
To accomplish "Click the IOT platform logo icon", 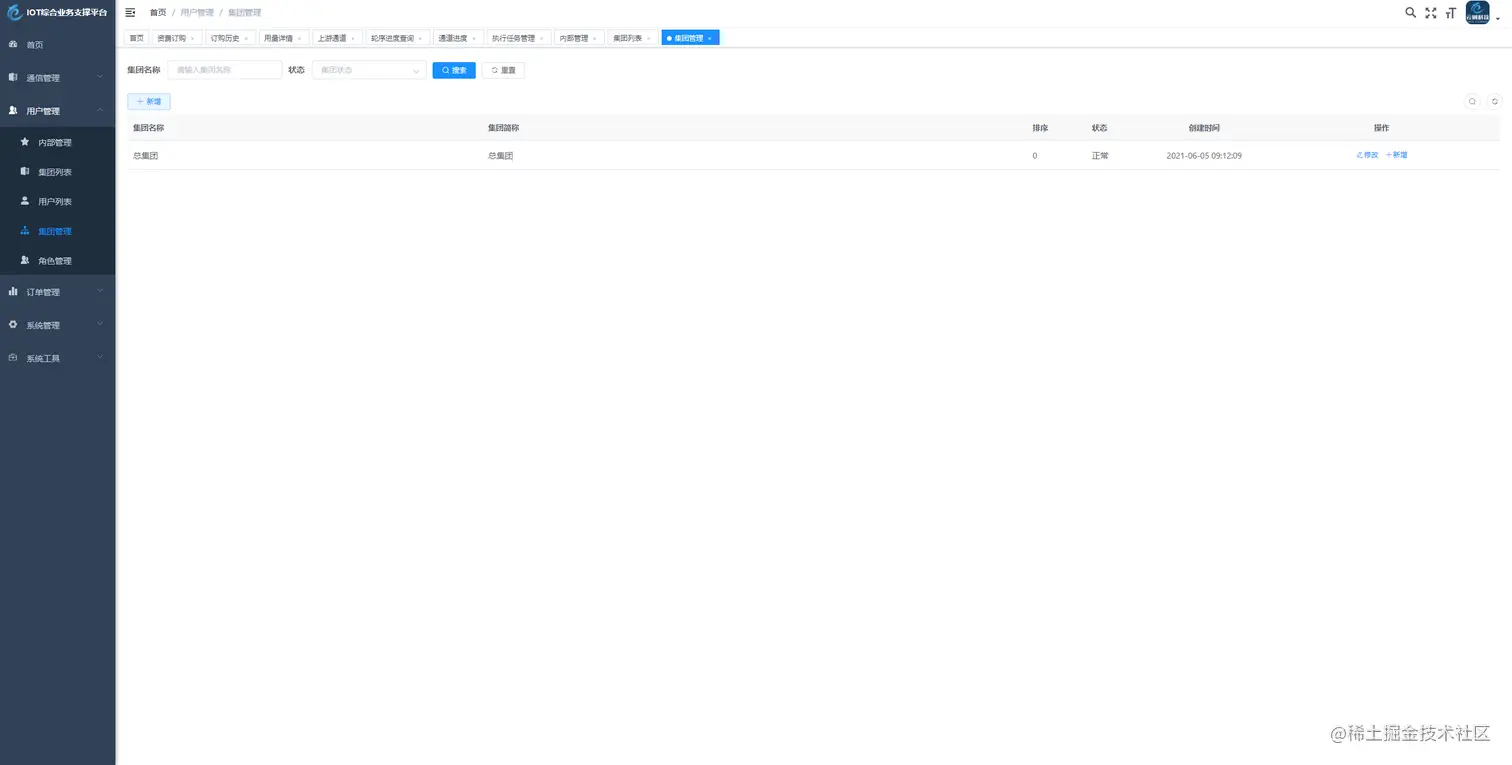I will click(14, 12).
